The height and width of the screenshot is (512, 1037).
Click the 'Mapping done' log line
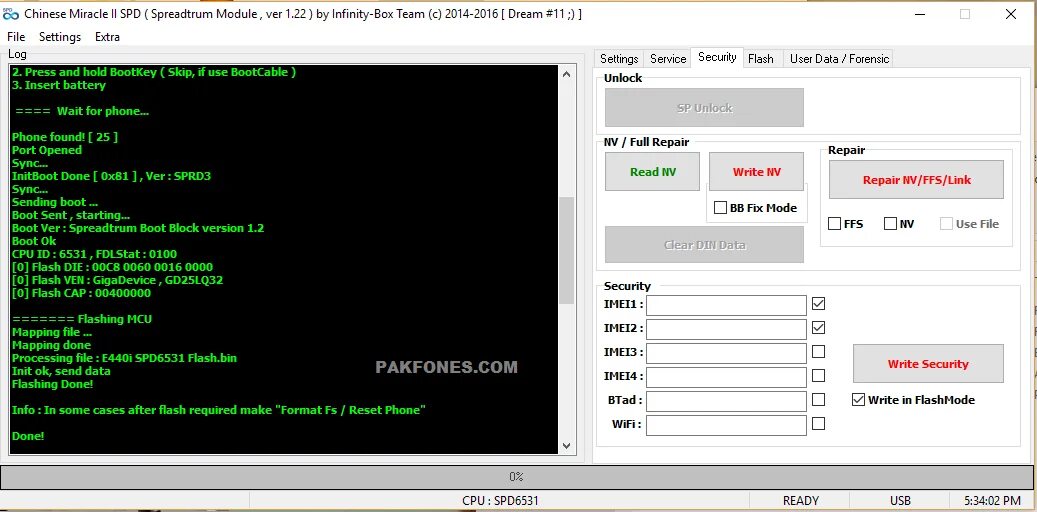pyautogui.click(x=52, y=345)
